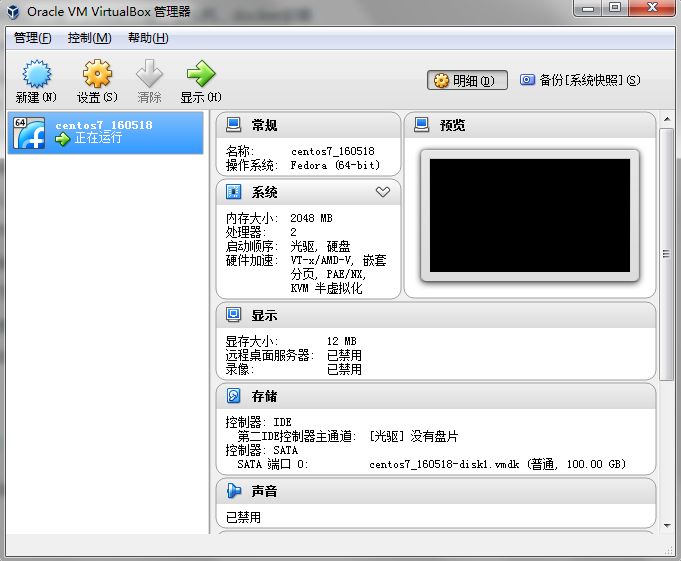Image resolution: width=681 pixels, height=561 pixels.
Task: Click the processor count value 2
Action: click(294, 232)
